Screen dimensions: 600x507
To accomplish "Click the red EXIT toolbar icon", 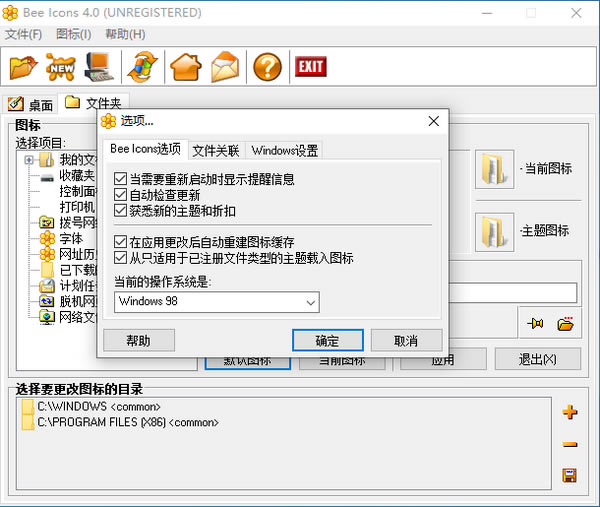I will [311, 67].
